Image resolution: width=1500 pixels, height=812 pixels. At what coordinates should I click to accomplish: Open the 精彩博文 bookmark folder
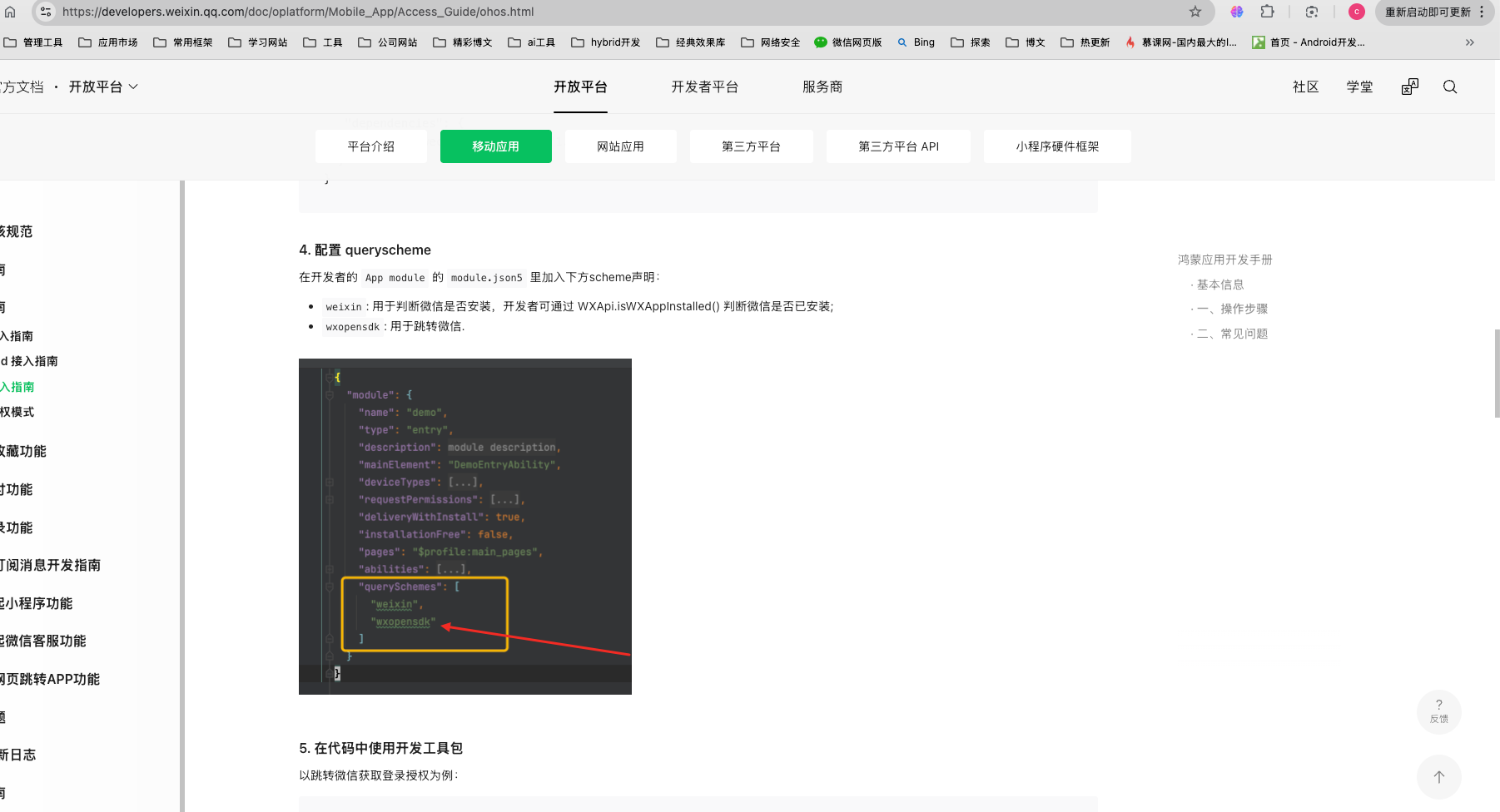463,42
